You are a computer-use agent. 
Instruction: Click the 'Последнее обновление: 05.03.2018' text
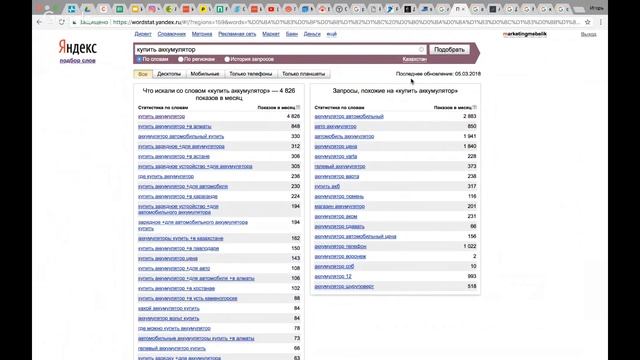click(438, 74)
